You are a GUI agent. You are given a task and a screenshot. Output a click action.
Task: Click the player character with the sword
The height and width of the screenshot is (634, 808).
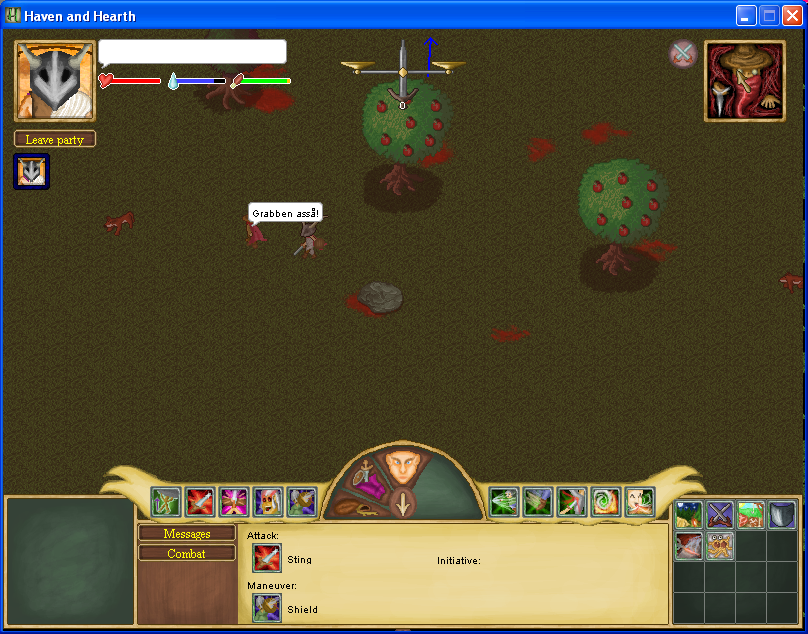coord(310,240)
